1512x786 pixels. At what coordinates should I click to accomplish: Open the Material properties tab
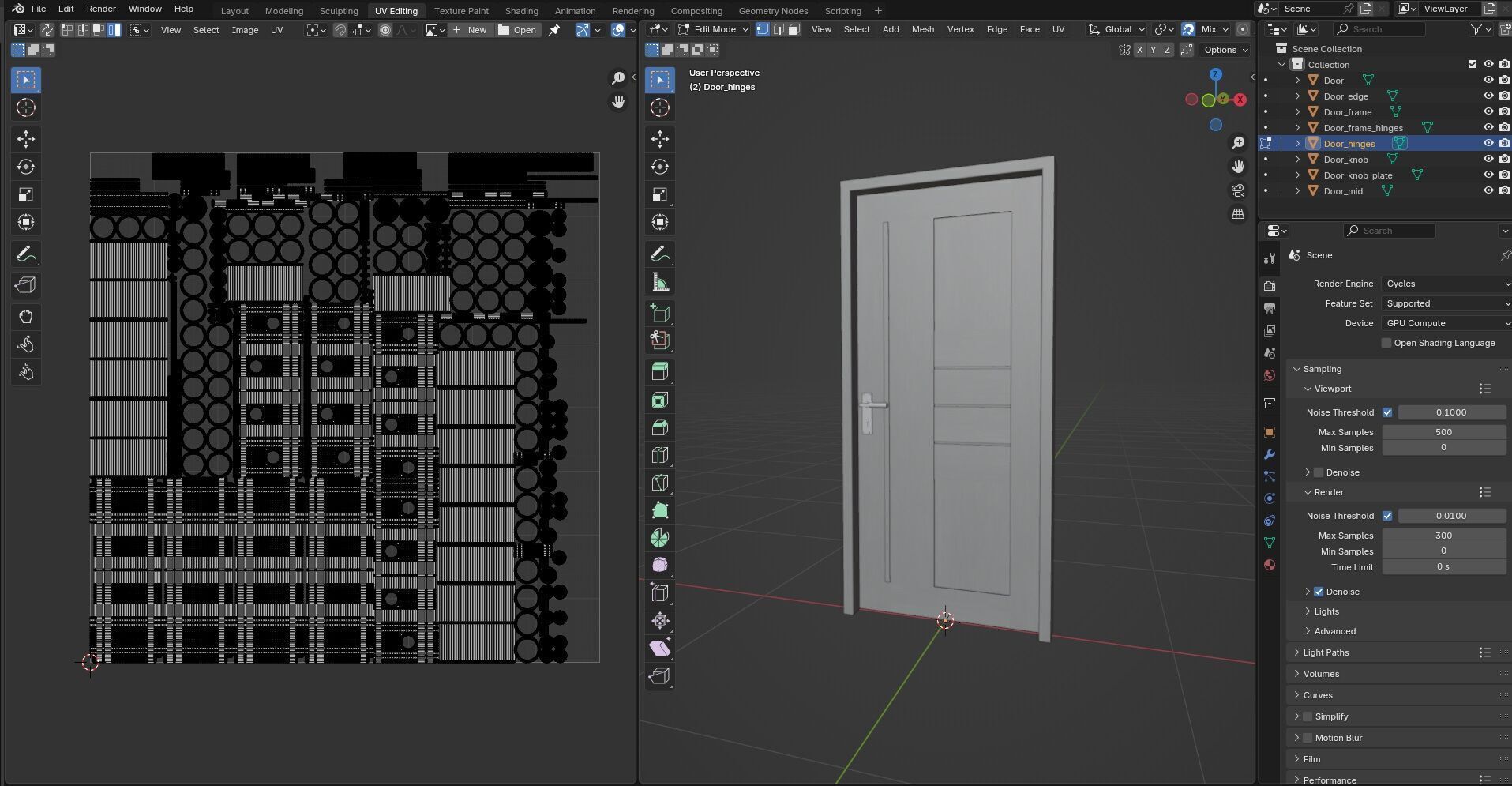point(1270,565)
